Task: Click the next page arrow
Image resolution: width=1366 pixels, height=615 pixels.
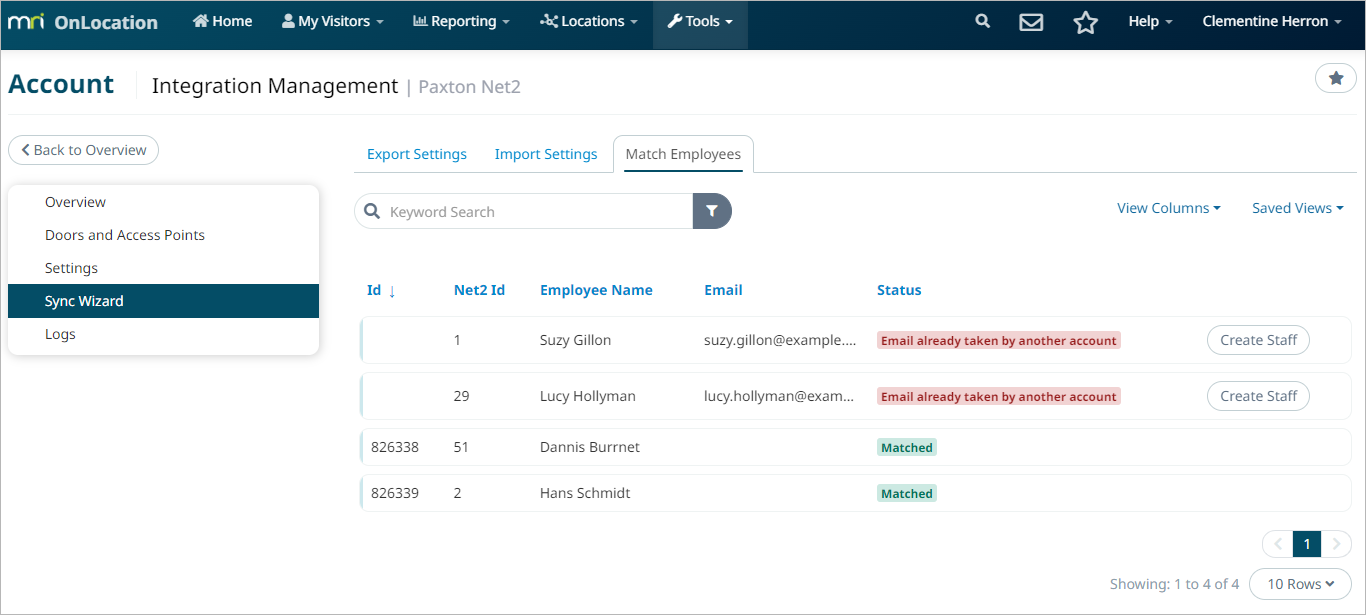Action: coord(1336,544)
